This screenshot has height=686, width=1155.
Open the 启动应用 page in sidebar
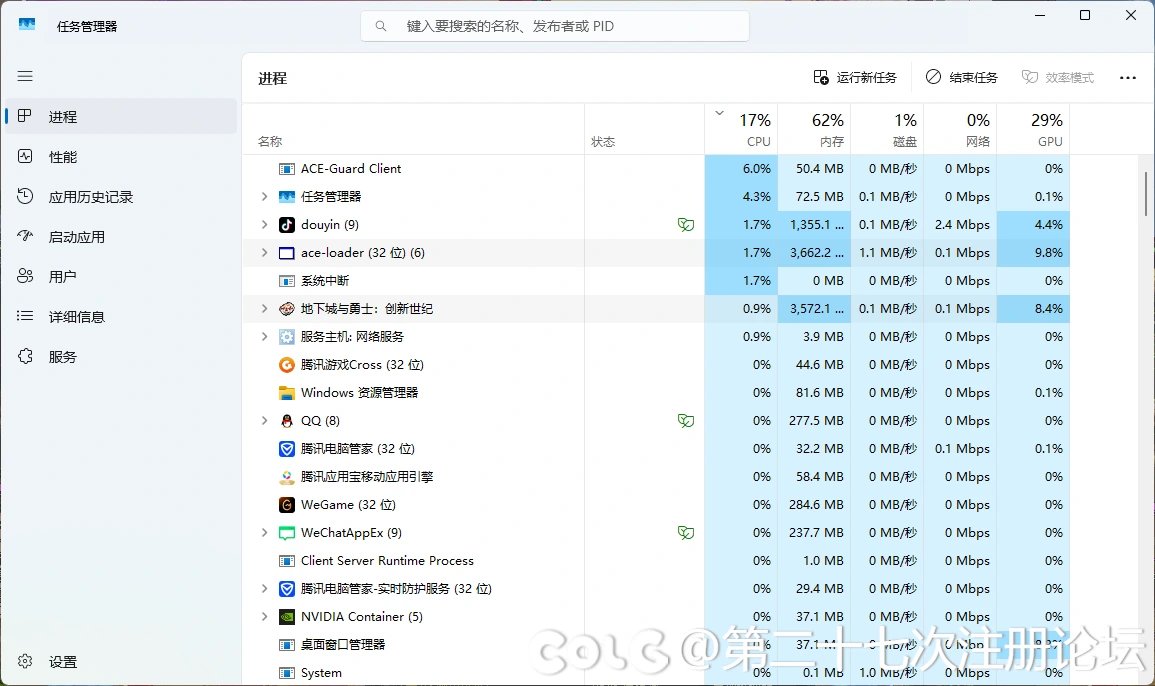76,237
